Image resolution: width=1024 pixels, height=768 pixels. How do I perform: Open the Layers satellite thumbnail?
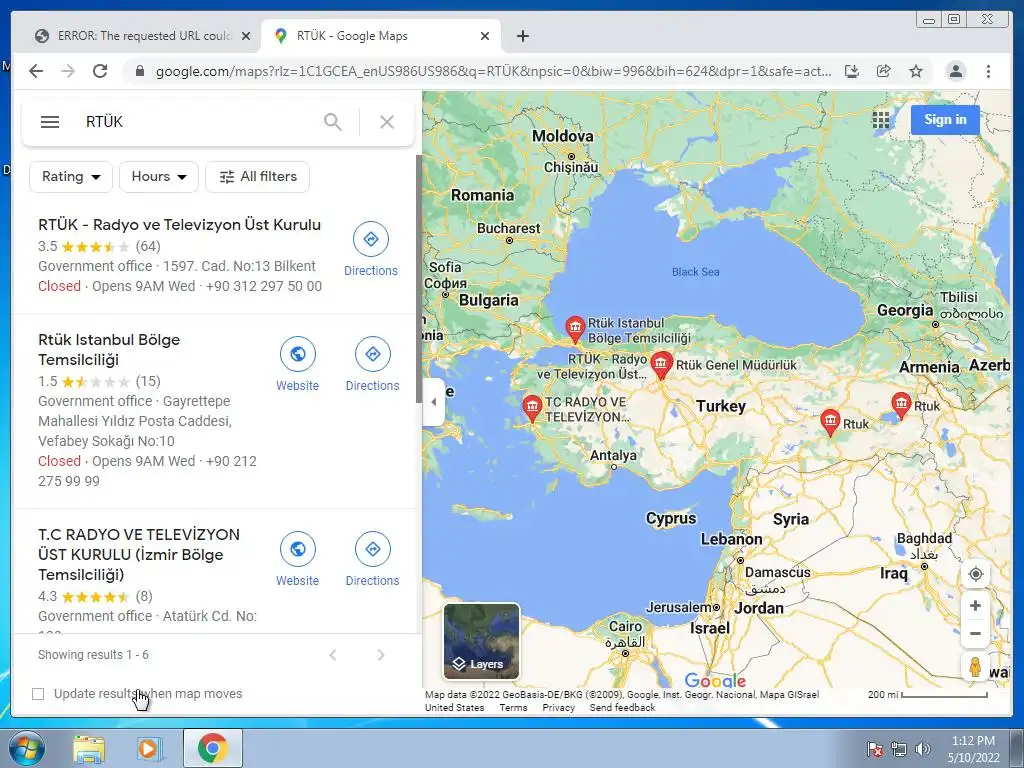coord(481,641)
